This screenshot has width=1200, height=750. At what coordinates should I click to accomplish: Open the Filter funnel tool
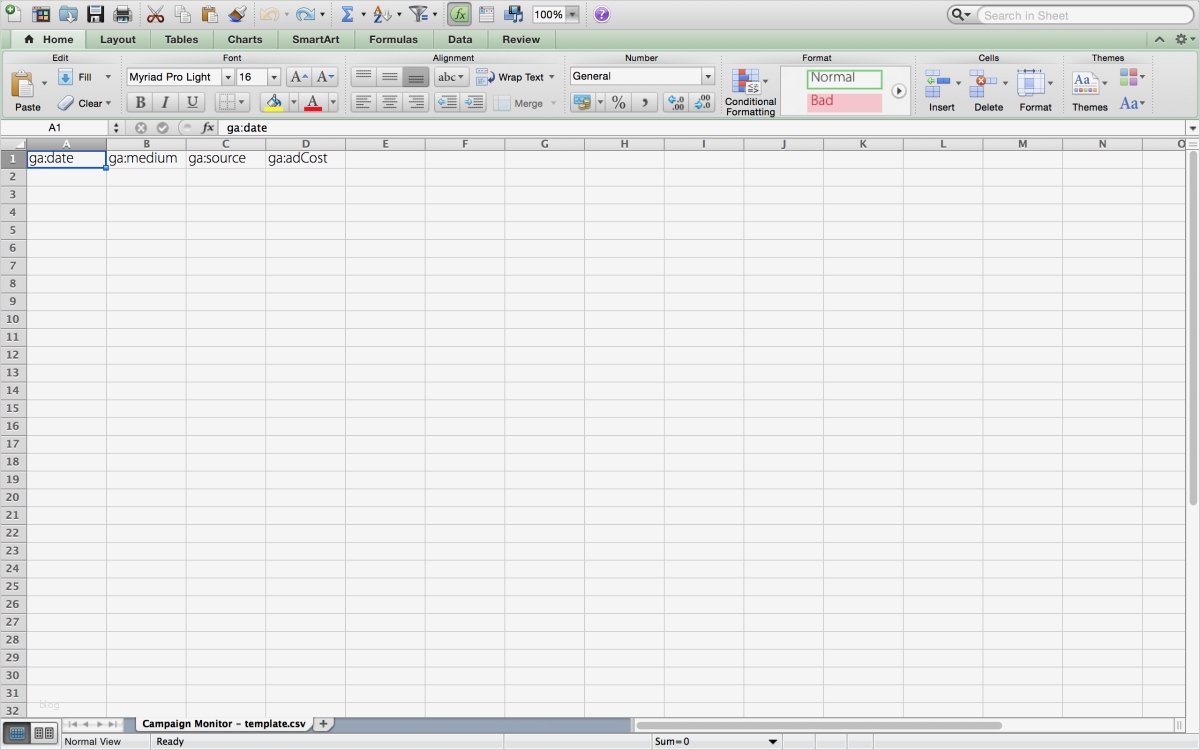[x=418, y=15]
